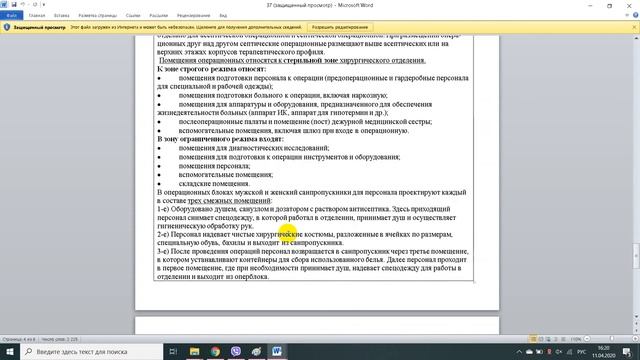Open the Разметка страницы ribbon tab
The image size is (640, 360).
click(x=98, y=16)
